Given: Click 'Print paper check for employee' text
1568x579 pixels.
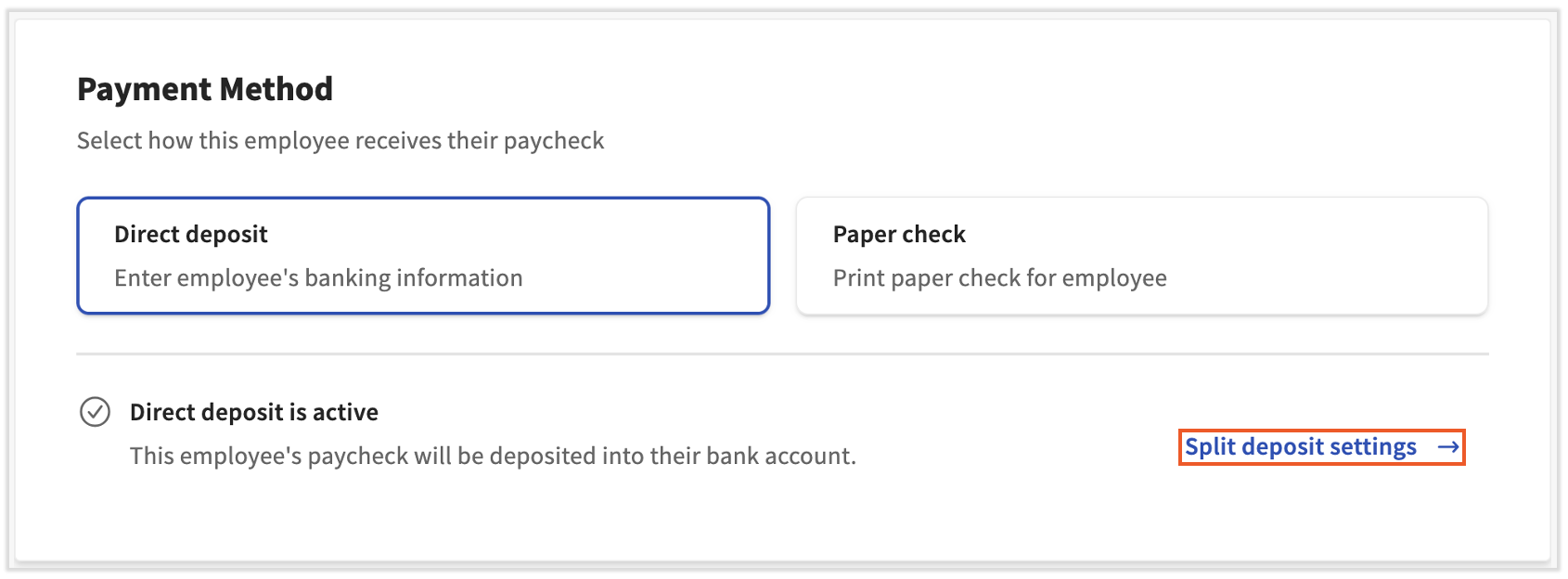Looking at the screenshot, I should pos(999,278).
